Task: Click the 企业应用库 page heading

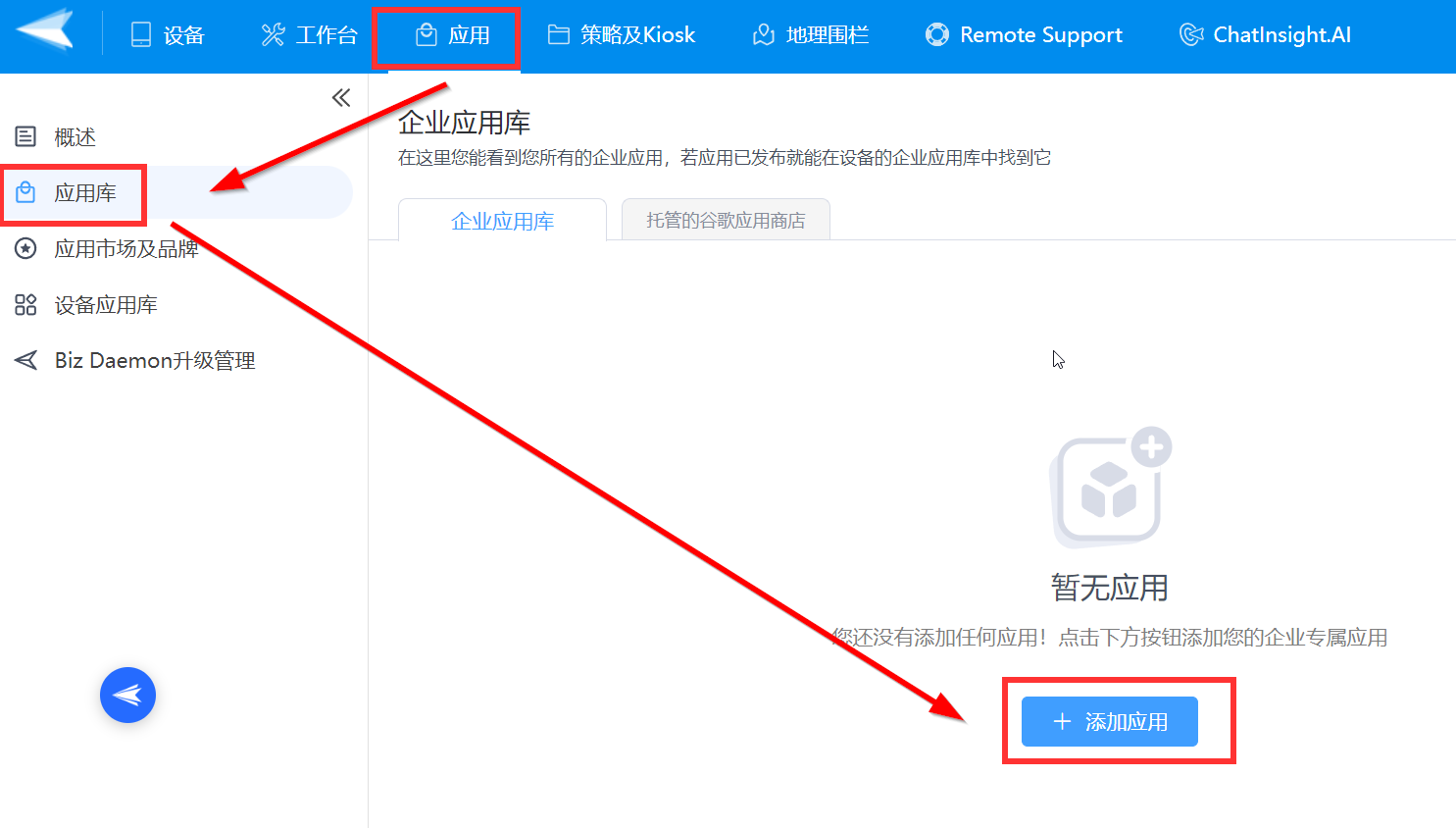Action: [x=464, y=123]
